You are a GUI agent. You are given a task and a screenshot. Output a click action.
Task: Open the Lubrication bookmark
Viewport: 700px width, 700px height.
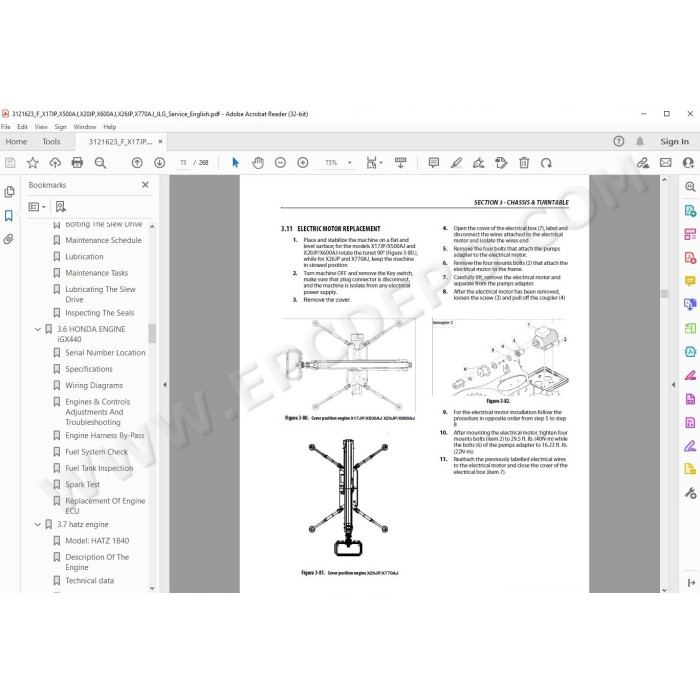pos(84,257)
